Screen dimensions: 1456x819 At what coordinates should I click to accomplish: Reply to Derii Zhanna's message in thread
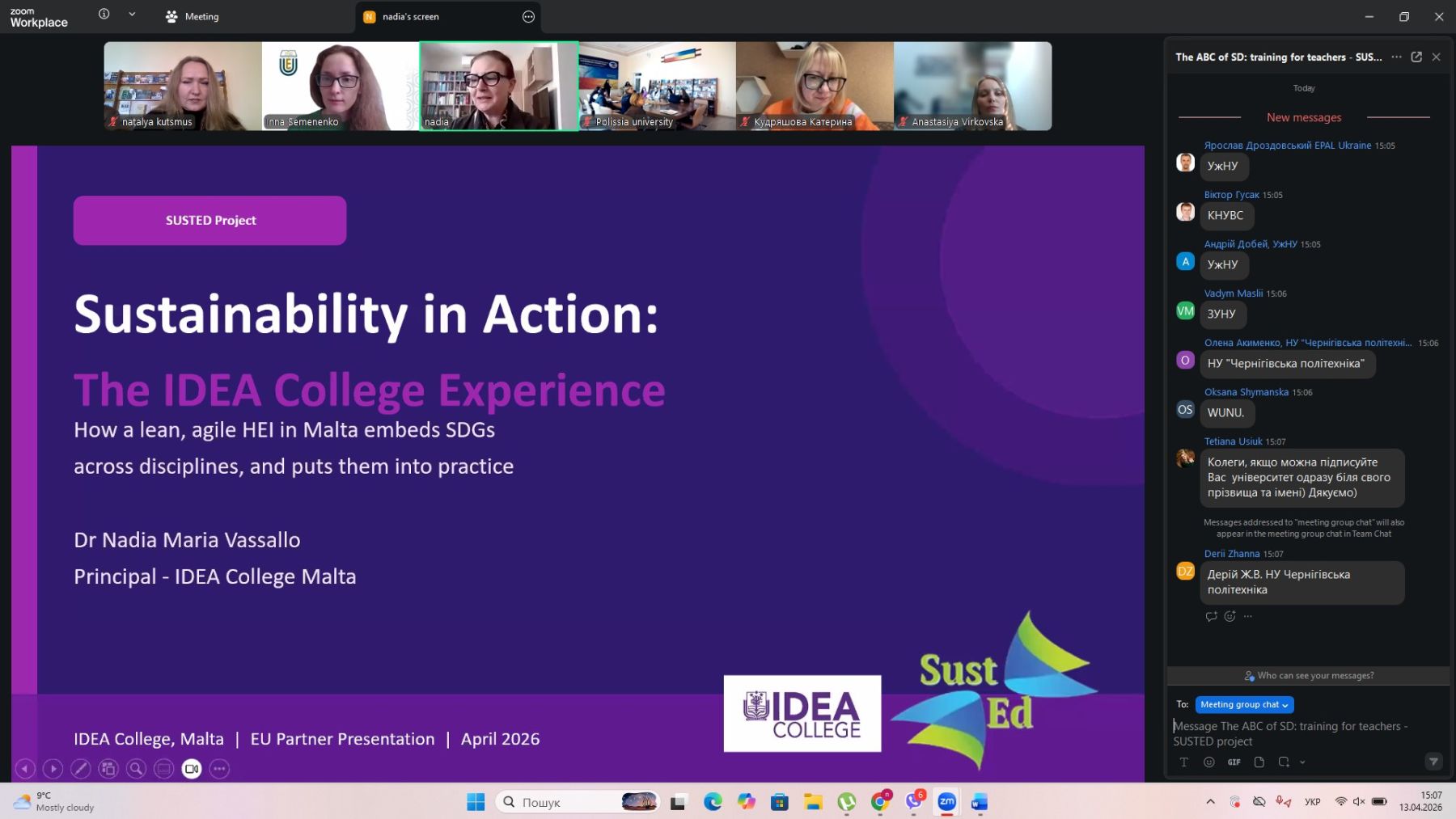[1211, 616]
